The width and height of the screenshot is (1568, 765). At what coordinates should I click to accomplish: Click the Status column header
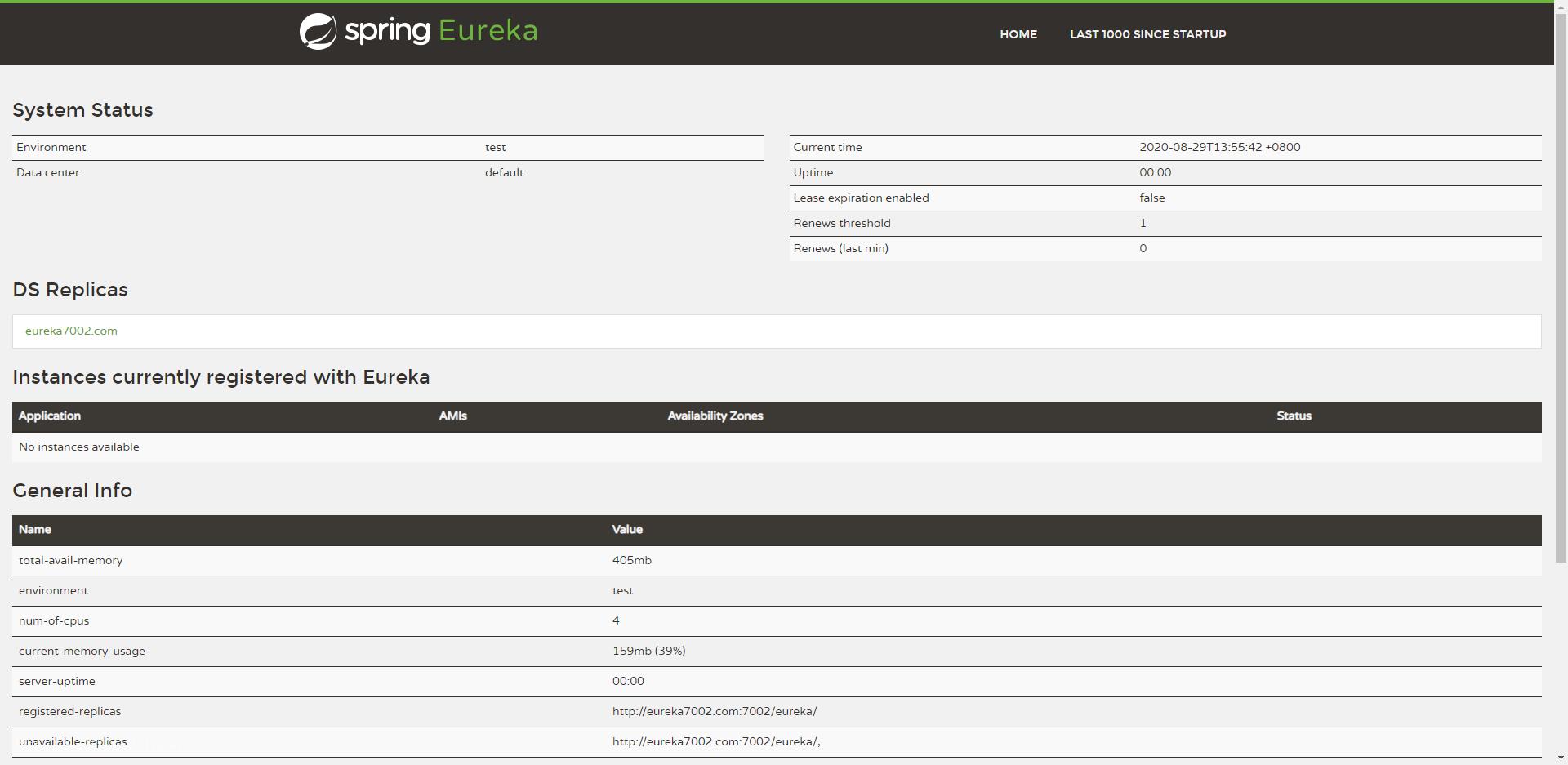(1294, 416)
